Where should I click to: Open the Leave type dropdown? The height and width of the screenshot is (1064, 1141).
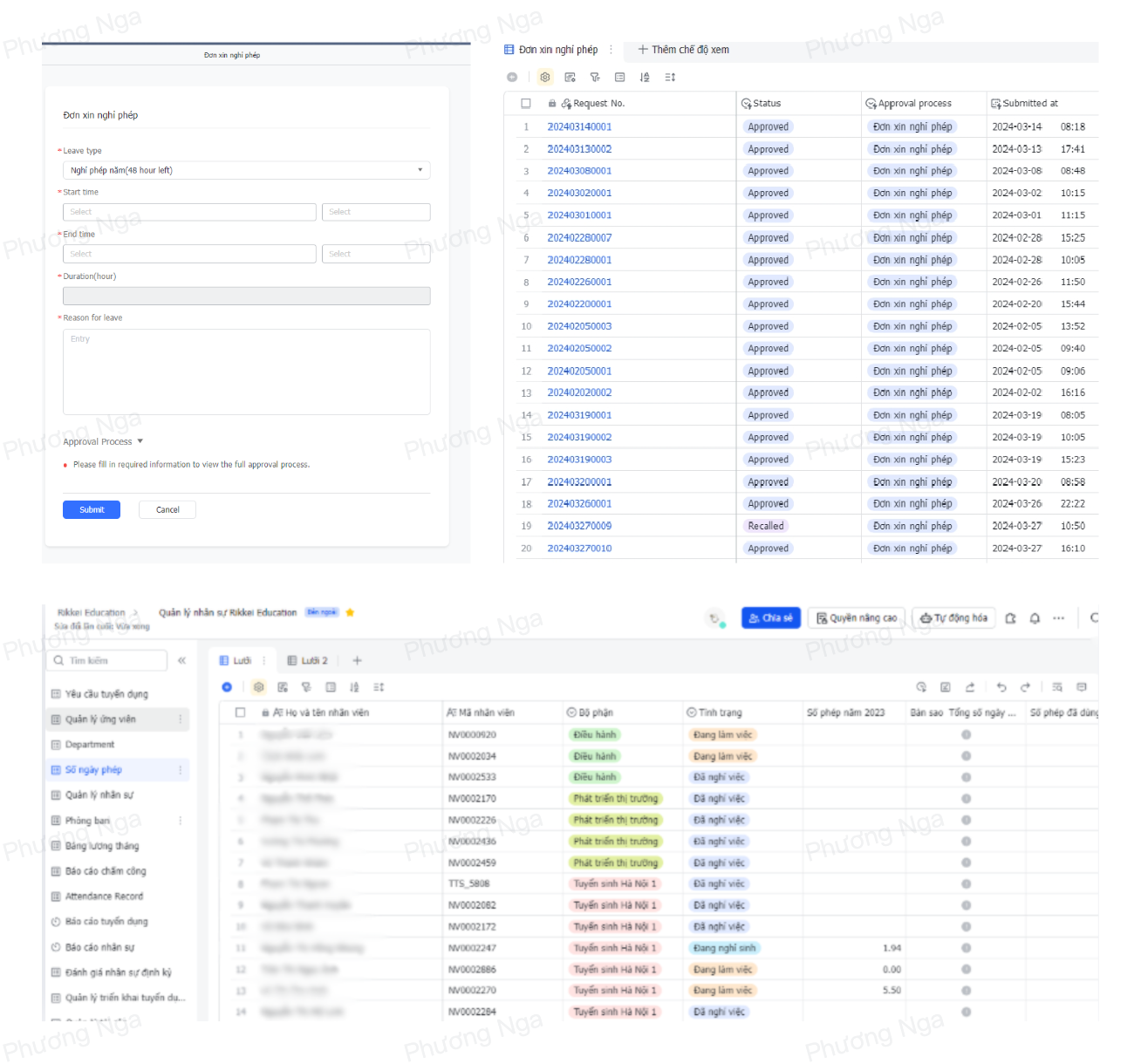246,171
